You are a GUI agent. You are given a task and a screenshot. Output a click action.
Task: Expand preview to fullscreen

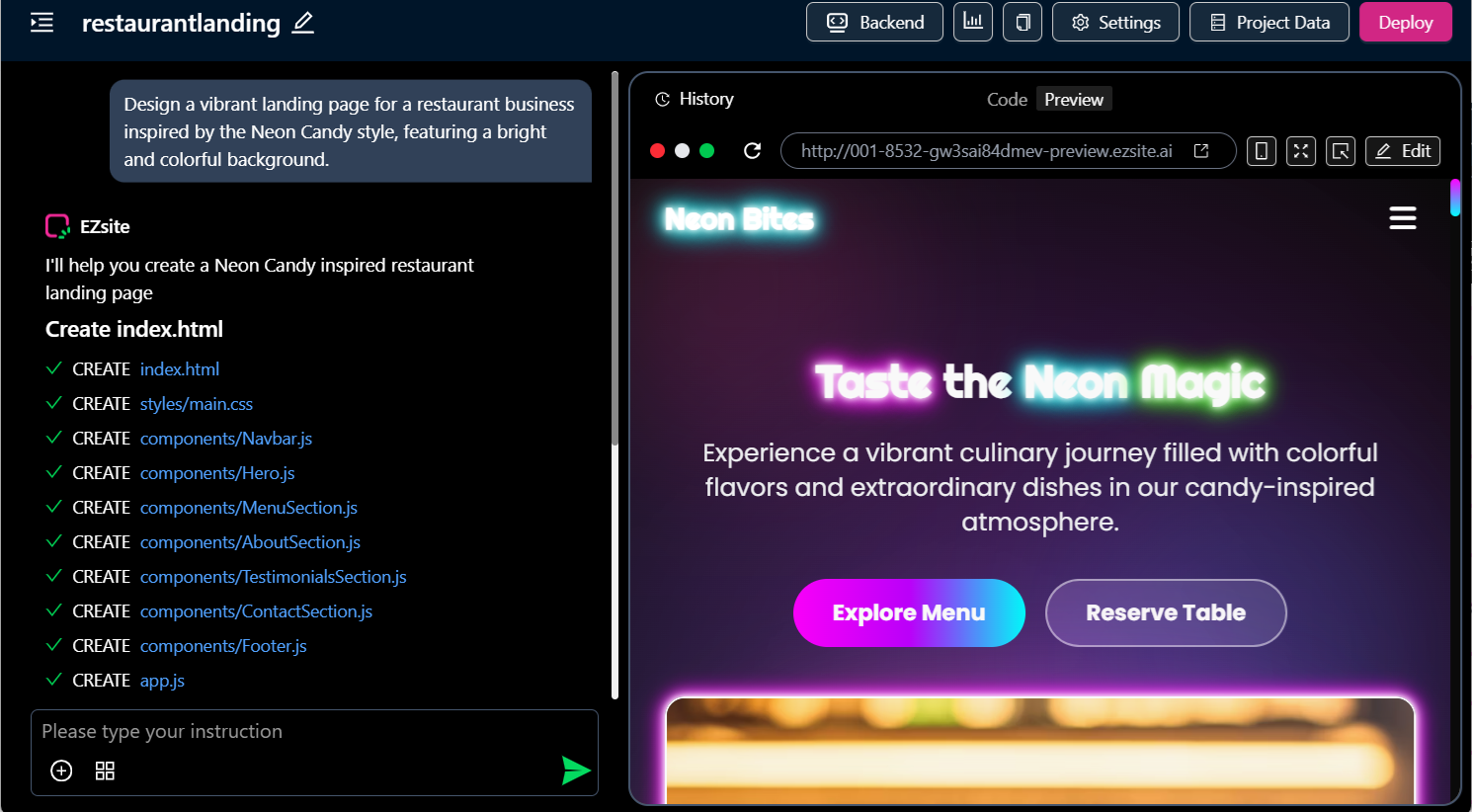coord(1301,151)
